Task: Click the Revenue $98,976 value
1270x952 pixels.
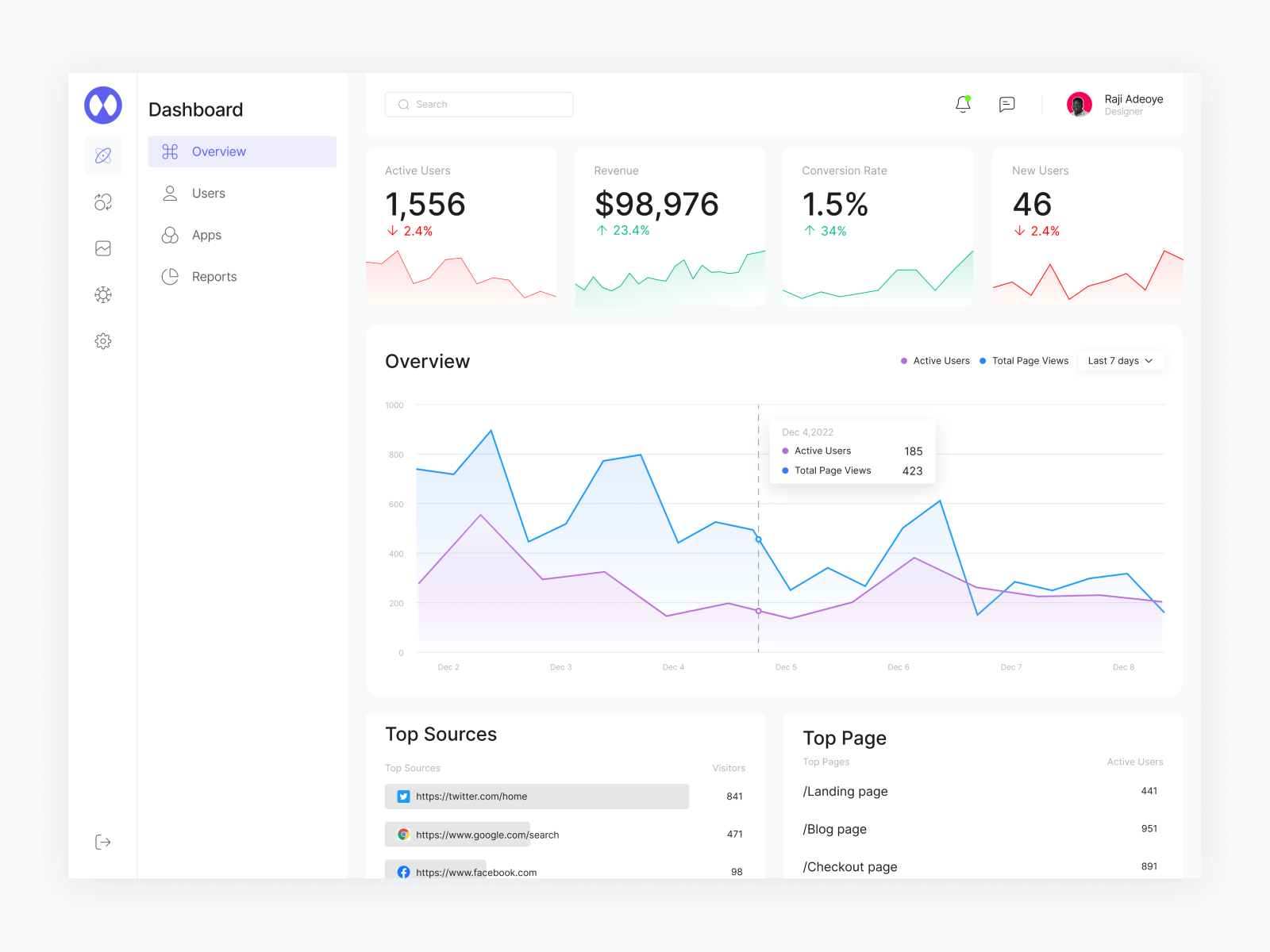Action: click(x=656, y=205)
